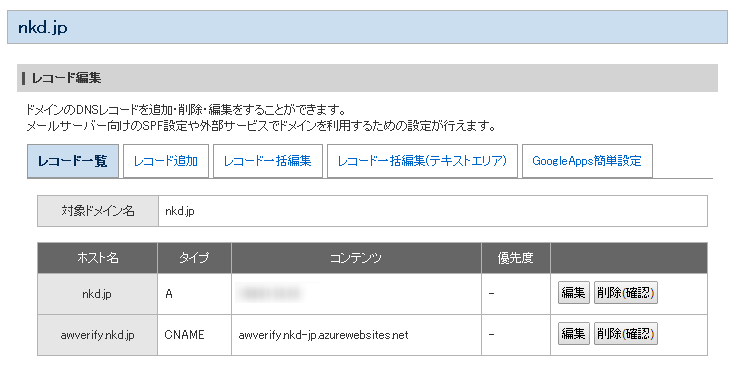Click the メールサーバー向けのSPF設定 description line
Viewport: 742px width, 378px height.
[261, 126]
